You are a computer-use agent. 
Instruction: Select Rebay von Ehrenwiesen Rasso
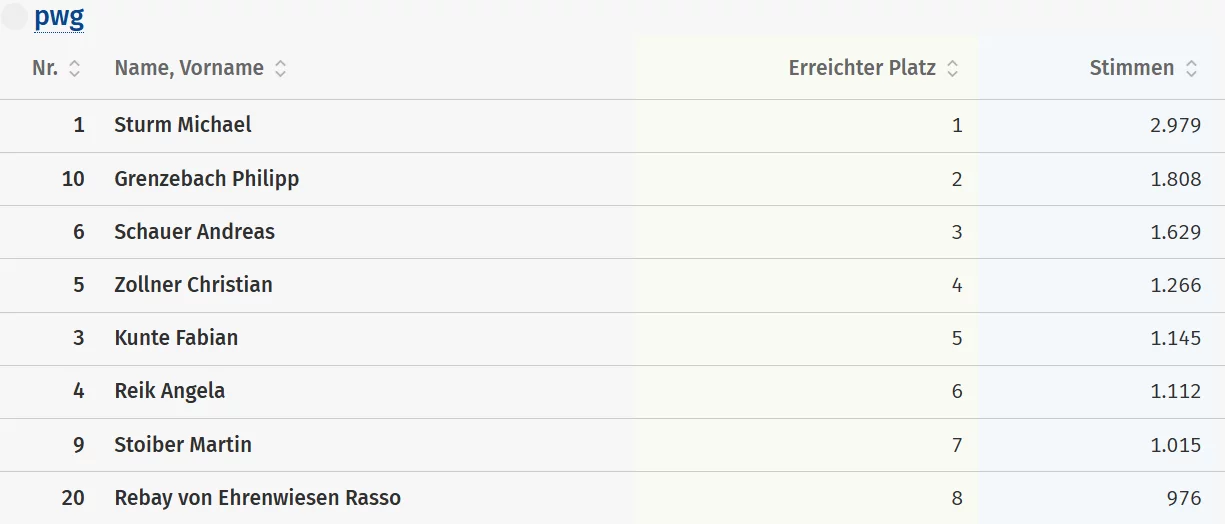point(257,497)
